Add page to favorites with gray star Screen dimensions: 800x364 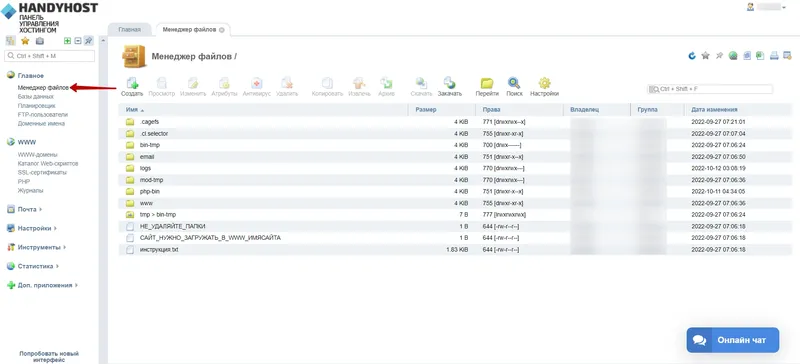pyautogui.click(x=706, y=56)
